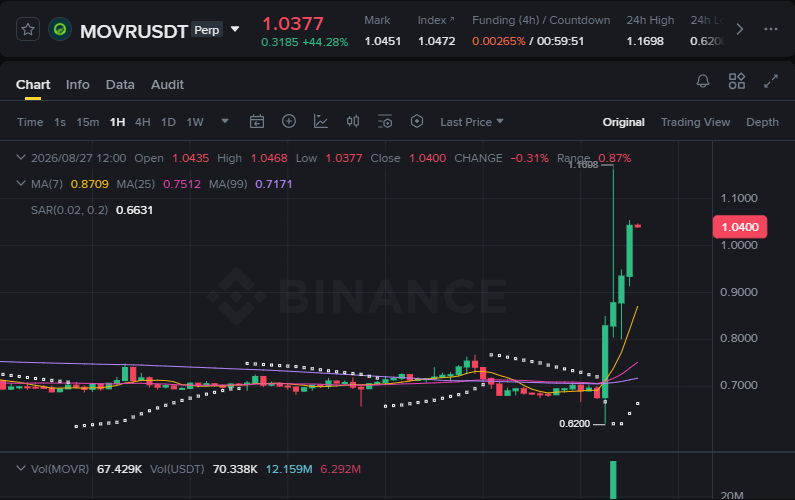Click the 0.6200 low price marker

pyautogui.click(x=574, y=423)
